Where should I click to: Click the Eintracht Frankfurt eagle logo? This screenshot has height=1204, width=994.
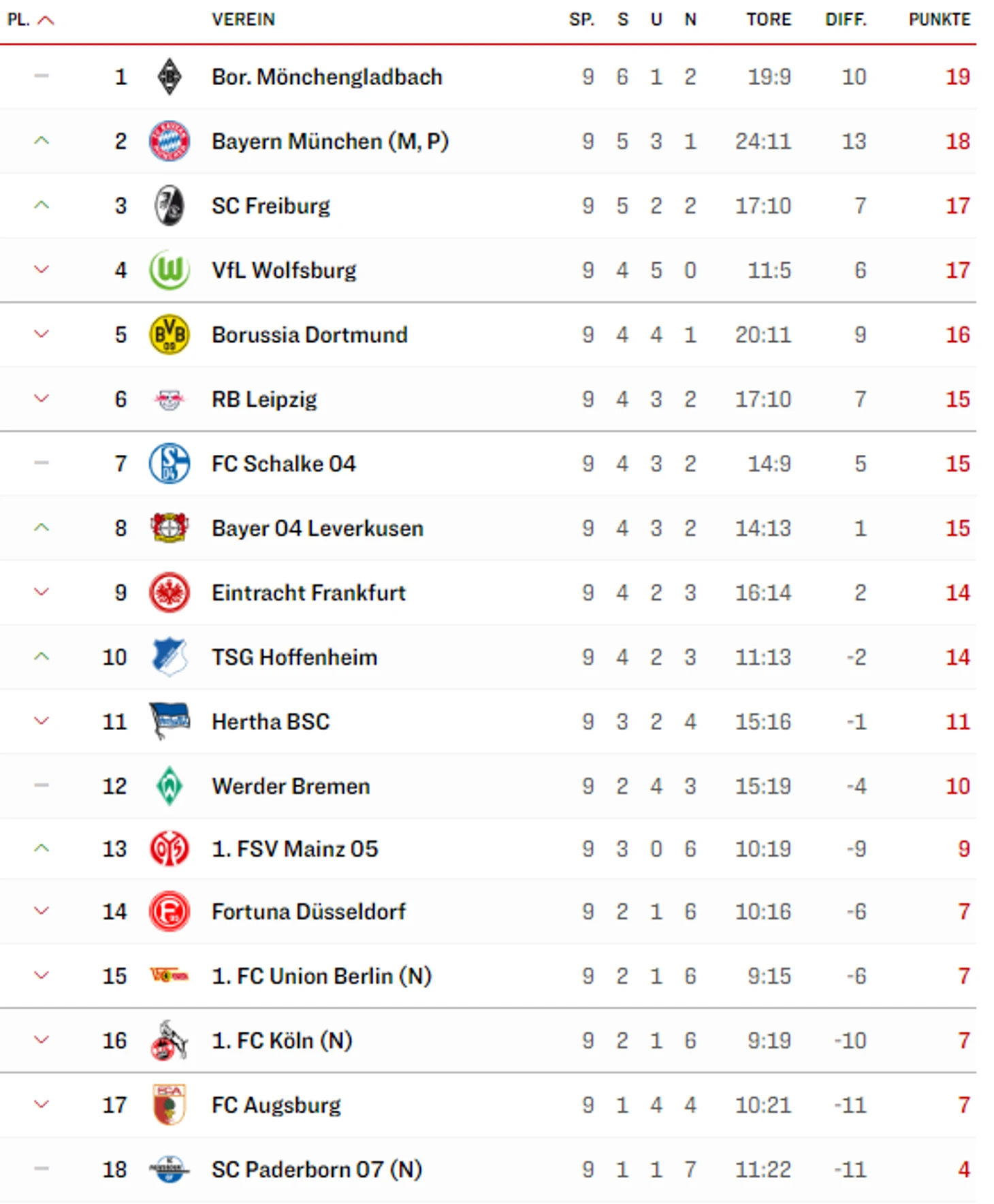169,592
